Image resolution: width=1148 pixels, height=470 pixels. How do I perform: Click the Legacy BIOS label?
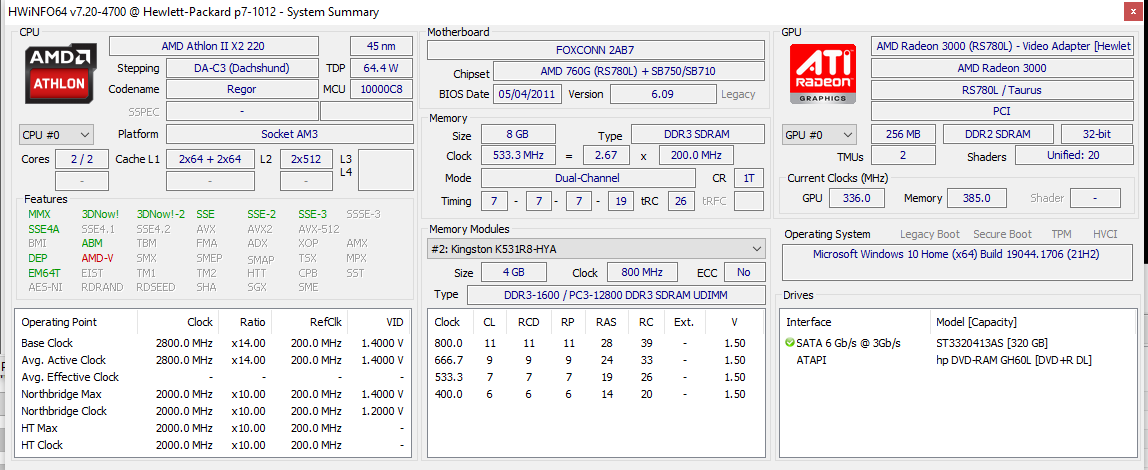coord(738,94)
